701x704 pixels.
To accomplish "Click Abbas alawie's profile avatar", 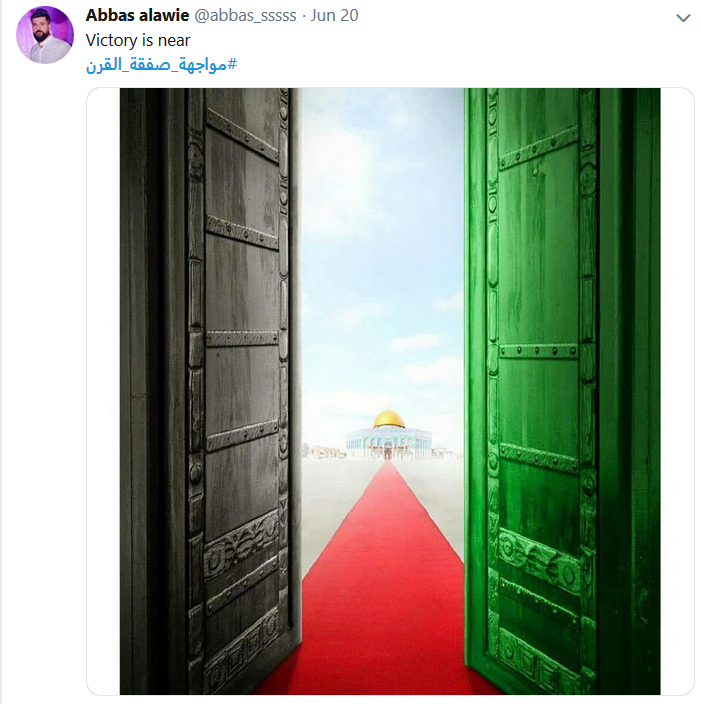I will tap(45, 35).
